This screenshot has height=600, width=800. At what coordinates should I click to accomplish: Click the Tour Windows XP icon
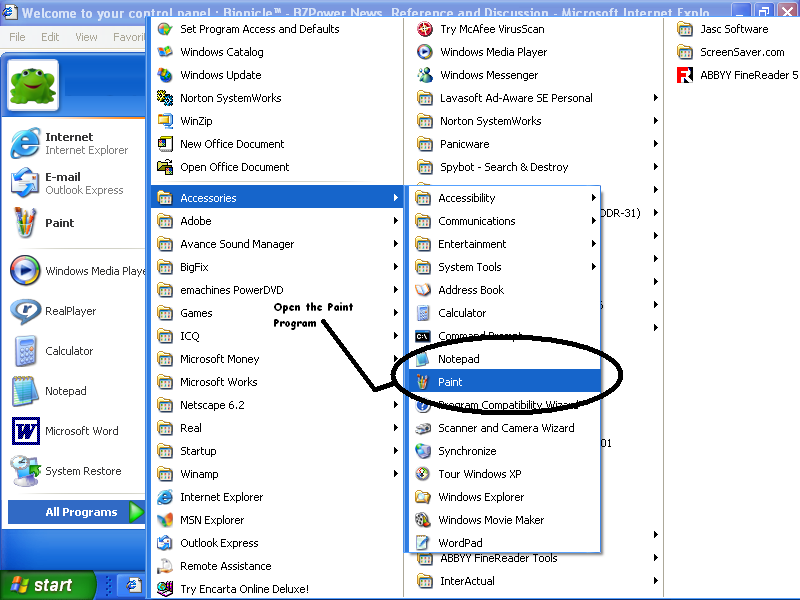[422, 473]
